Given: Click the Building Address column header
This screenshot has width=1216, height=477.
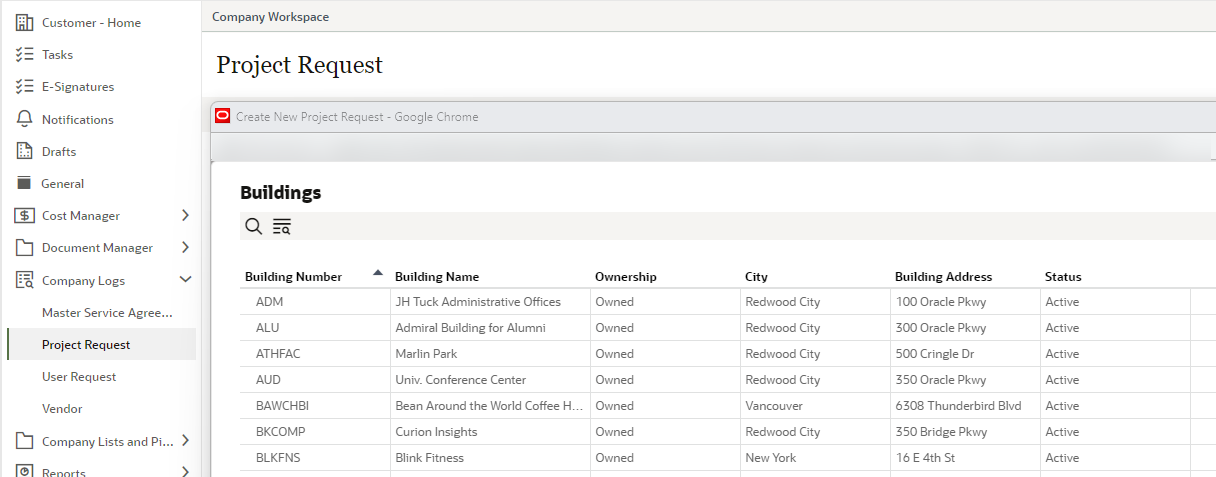Looking at the screenshot, I should coord(943,276).
